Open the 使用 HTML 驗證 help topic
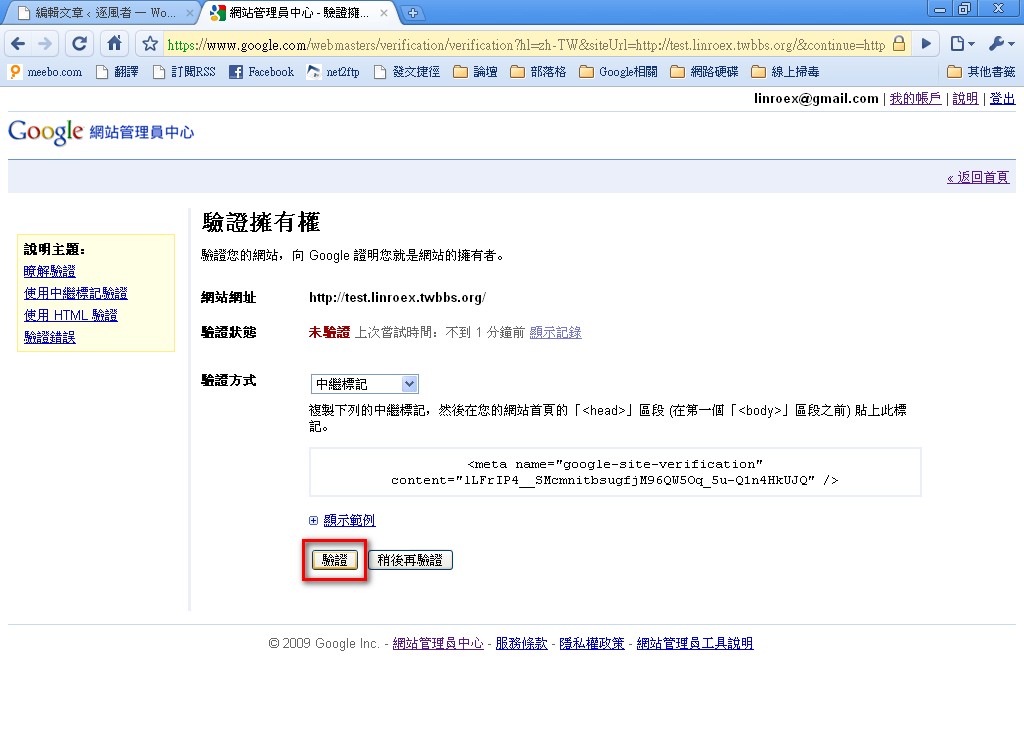Image resolution: width=1024 pixels, height=738 pixels. (71, 315)
